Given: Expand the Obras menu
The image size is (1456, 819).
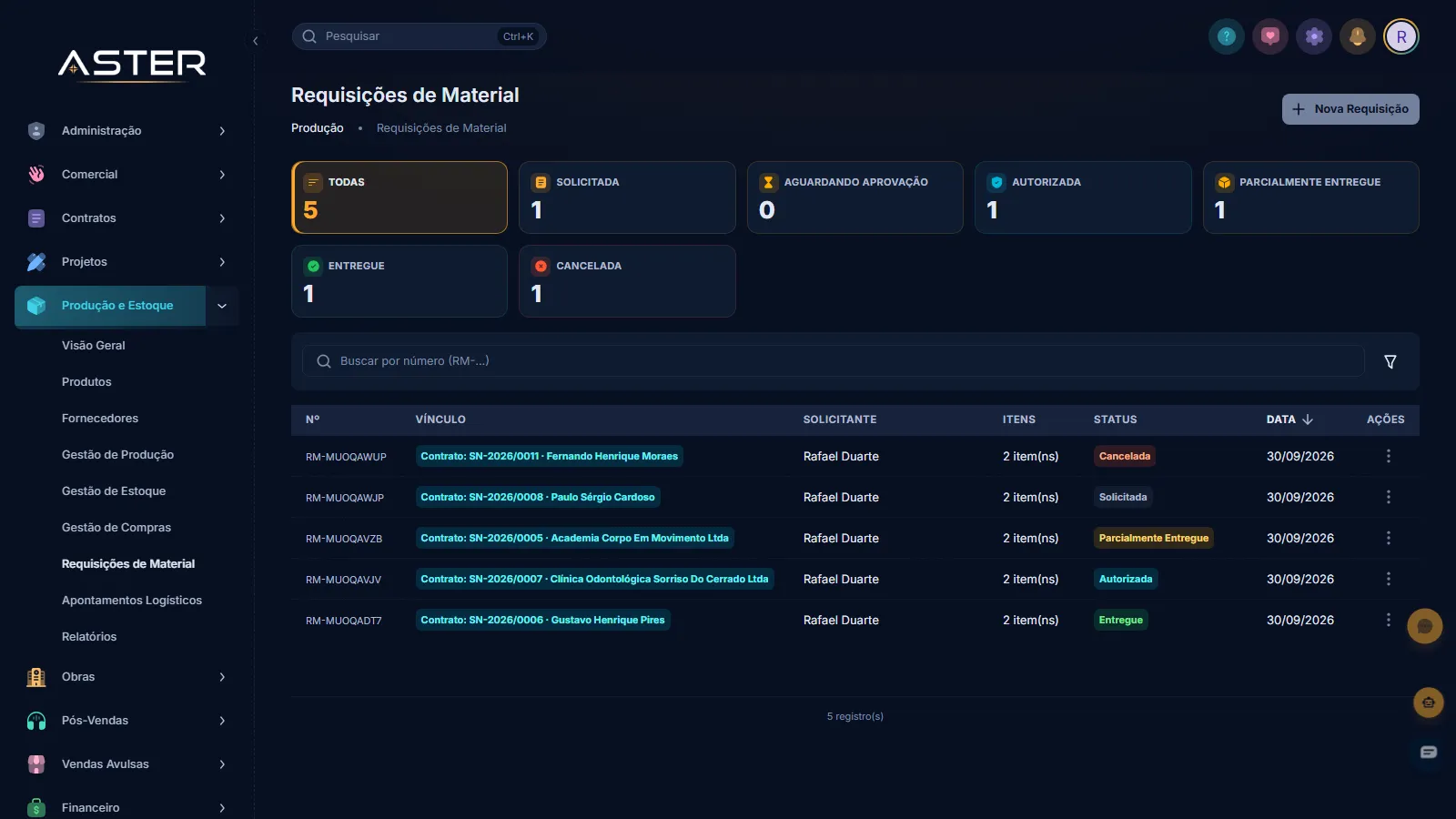Looking at the screenshot, I should click(x=127, y=677).
